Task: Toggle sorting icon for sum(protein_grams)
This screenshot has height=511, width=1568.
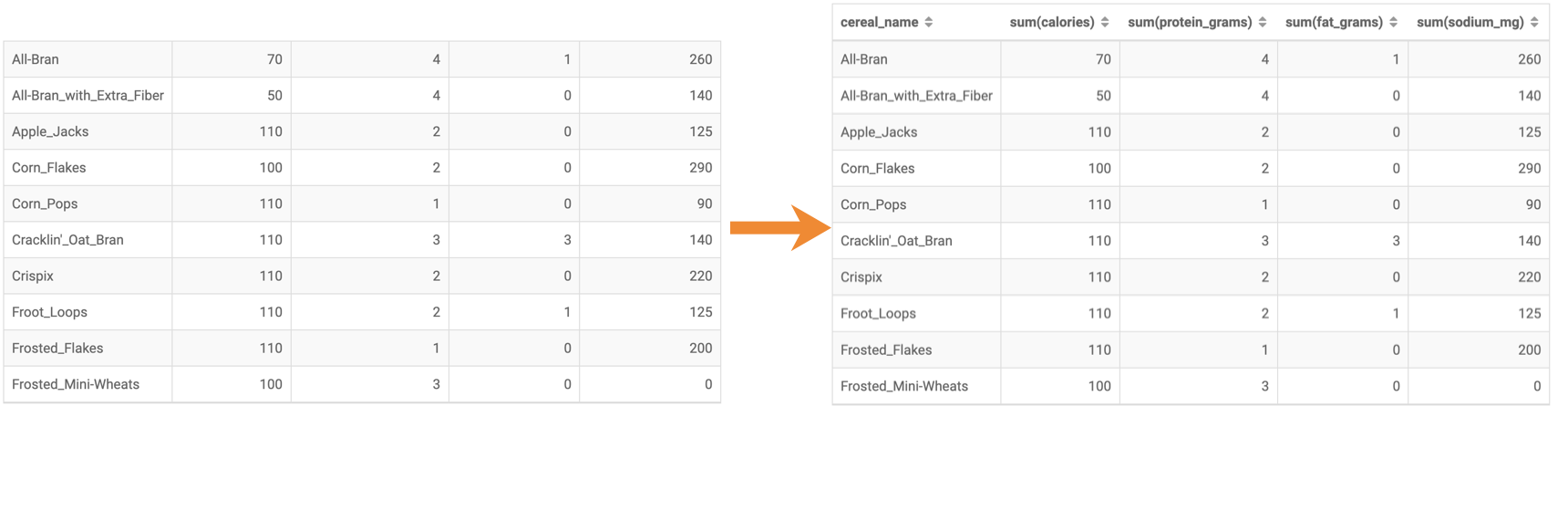Action: coord(1262,22)
